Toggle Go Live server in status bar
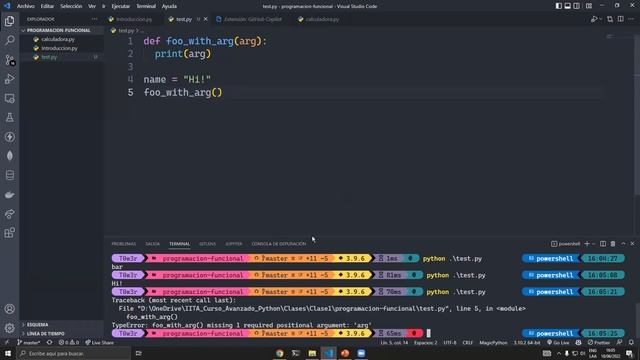The height and width of the screenshot is (360, 640). click(x=558, y=343)
